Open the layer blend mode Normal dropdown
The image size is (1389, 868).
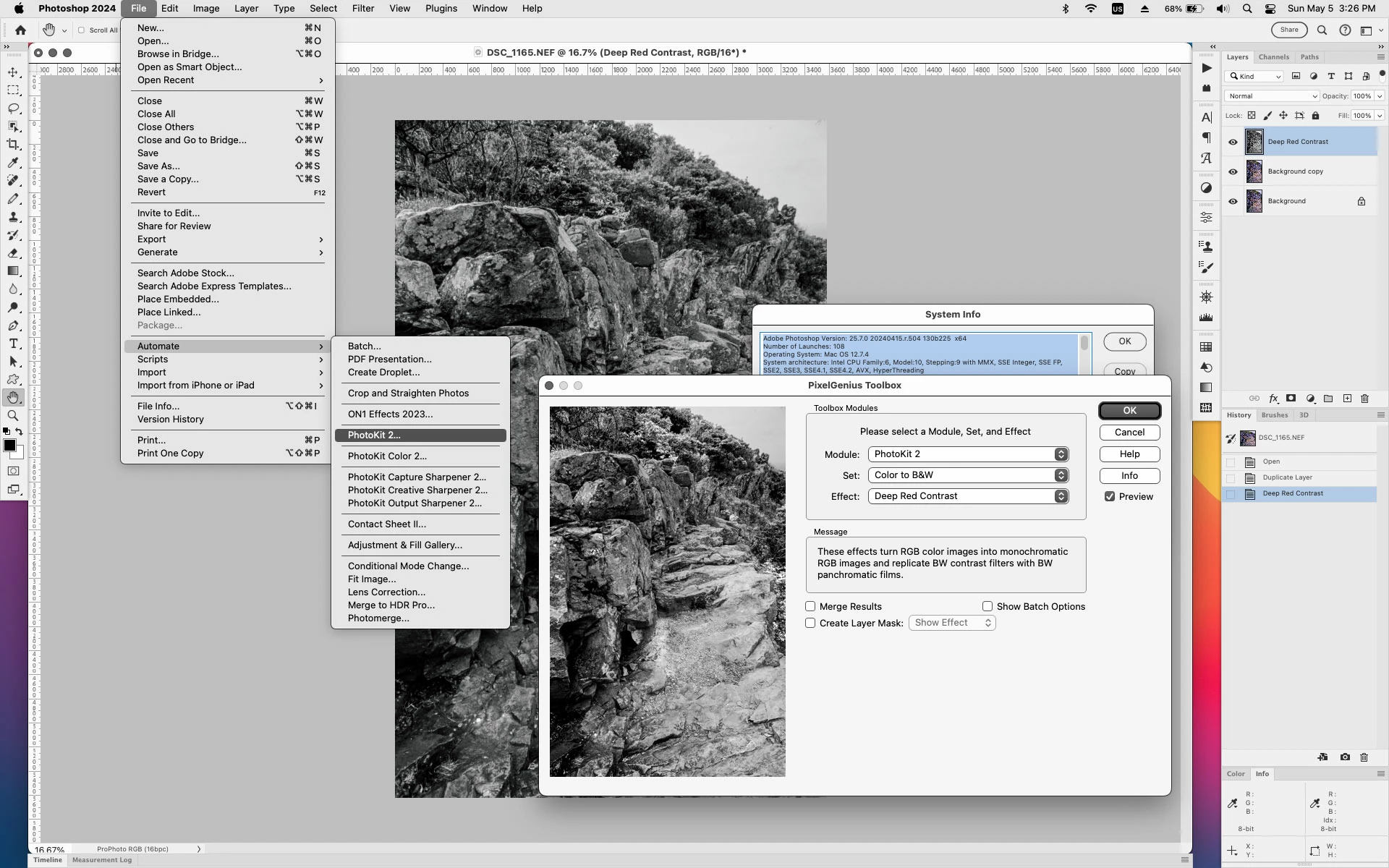1272,96
